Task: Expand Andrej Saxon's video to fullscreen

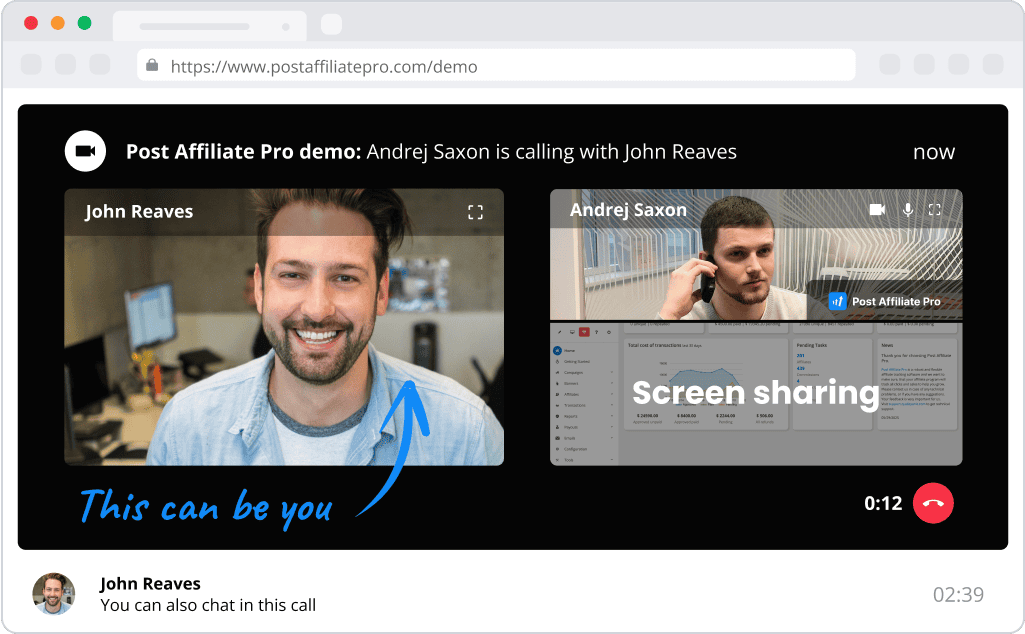Action: pyautogui.click(x=935, y=210)
